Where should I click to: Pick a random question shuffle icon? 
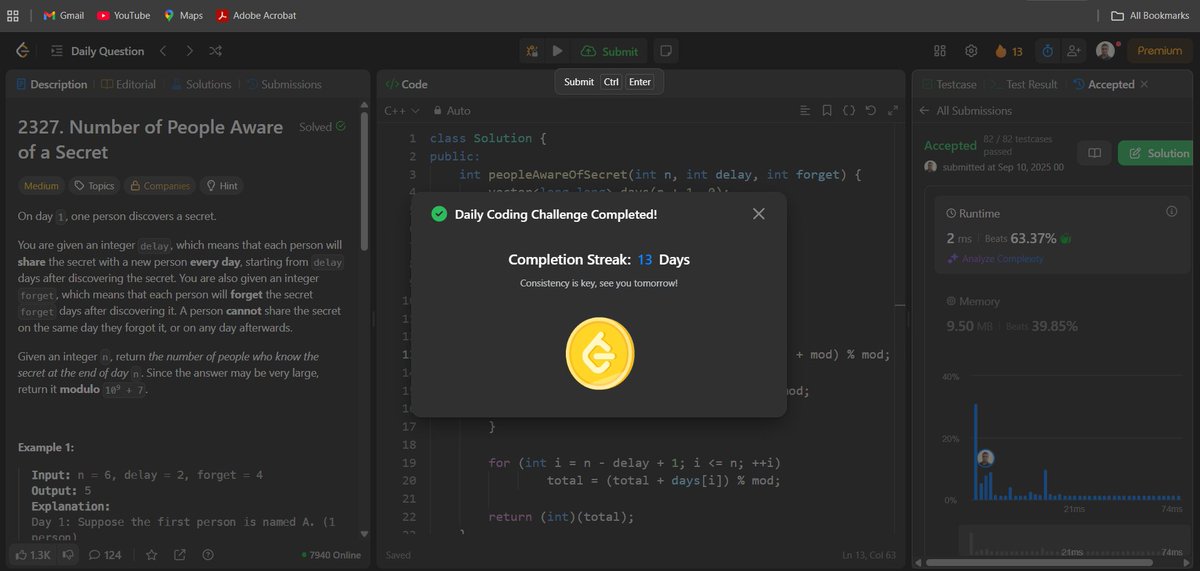(x=216, y=51)
